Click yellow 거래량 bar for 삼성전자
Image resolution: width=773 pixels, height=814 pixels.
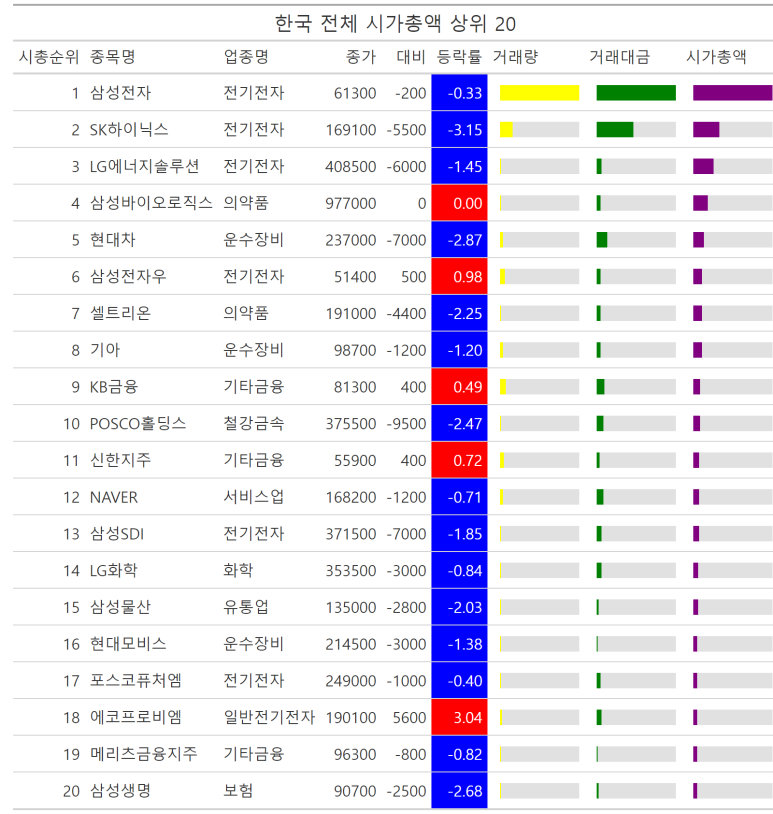539,93
